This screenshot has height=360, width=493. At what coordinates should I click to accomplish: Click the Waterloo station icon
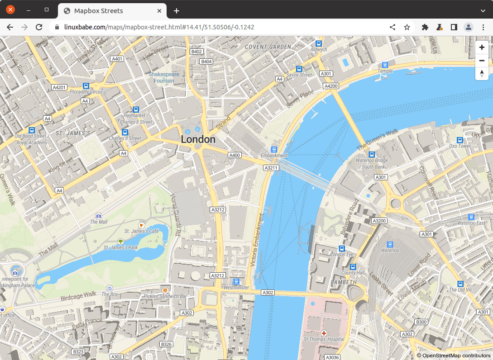pyautogui.click(x=390, y=244)
